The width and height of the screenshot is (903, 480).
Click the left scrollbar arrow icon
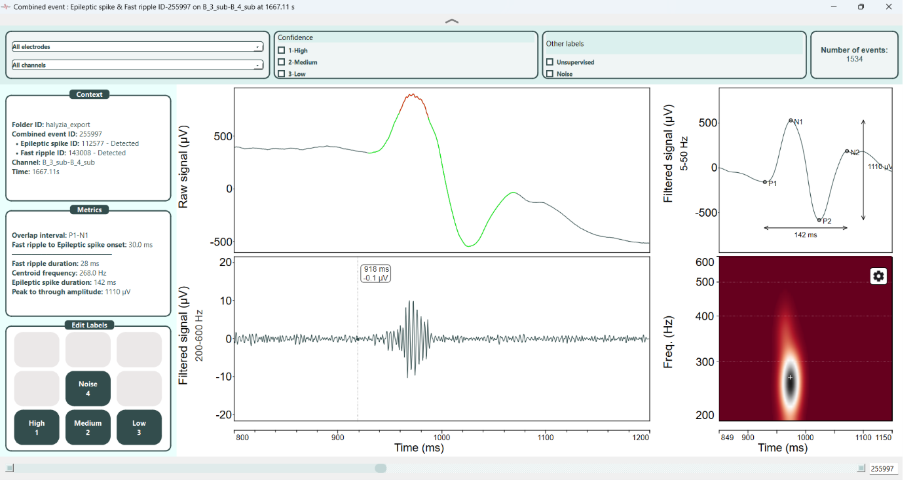(x=10, y=468)
